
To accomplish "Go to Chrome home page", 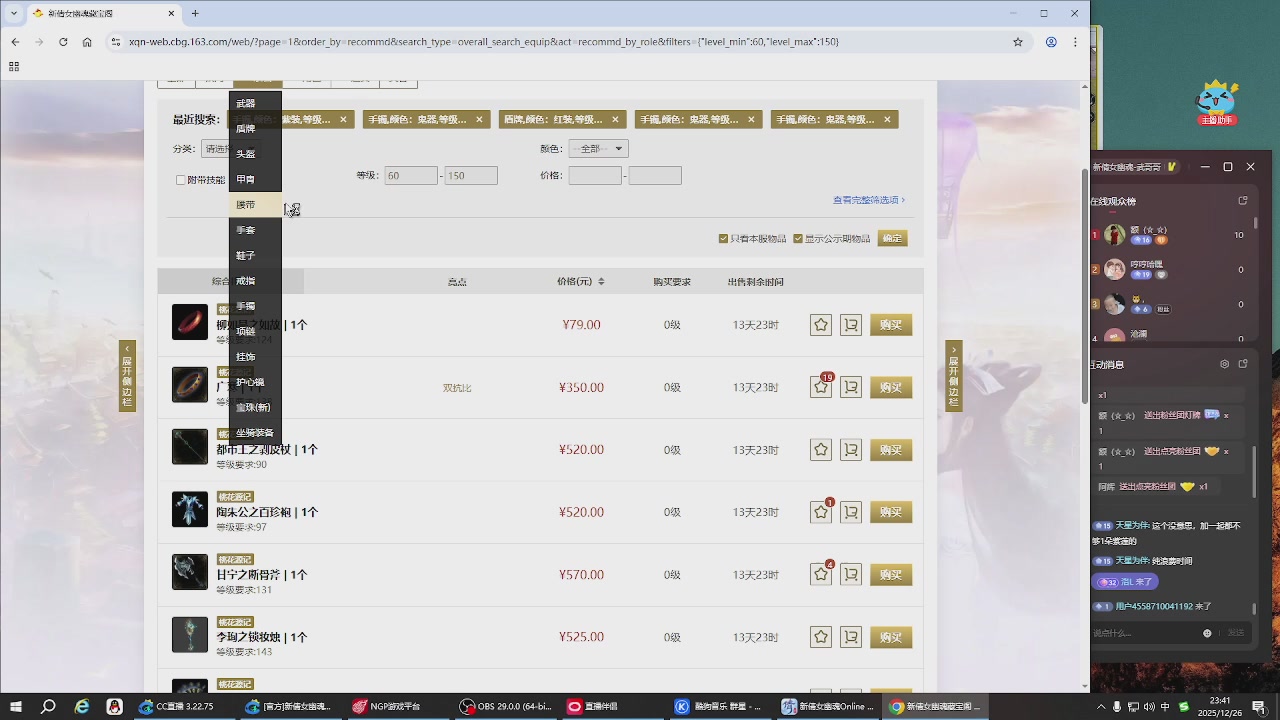I will (x=87, y=42).
